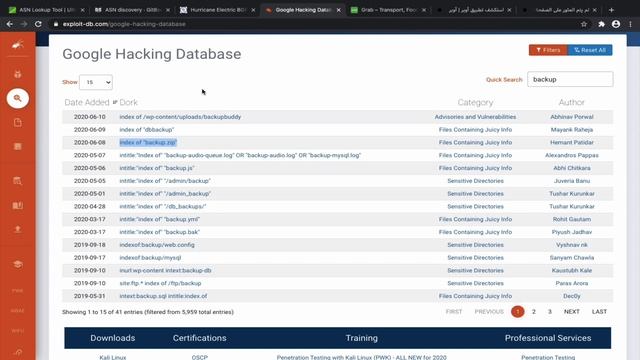Click the browser address bar URL
Image resolution: width=640 pixels, height=360 pixels.
[124, 24]
